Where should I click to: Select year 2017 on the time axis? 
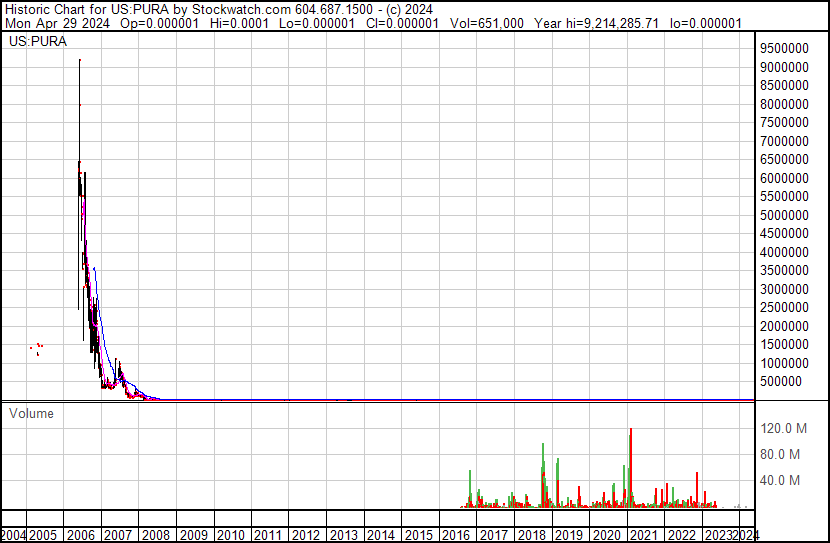click(493, 535)
